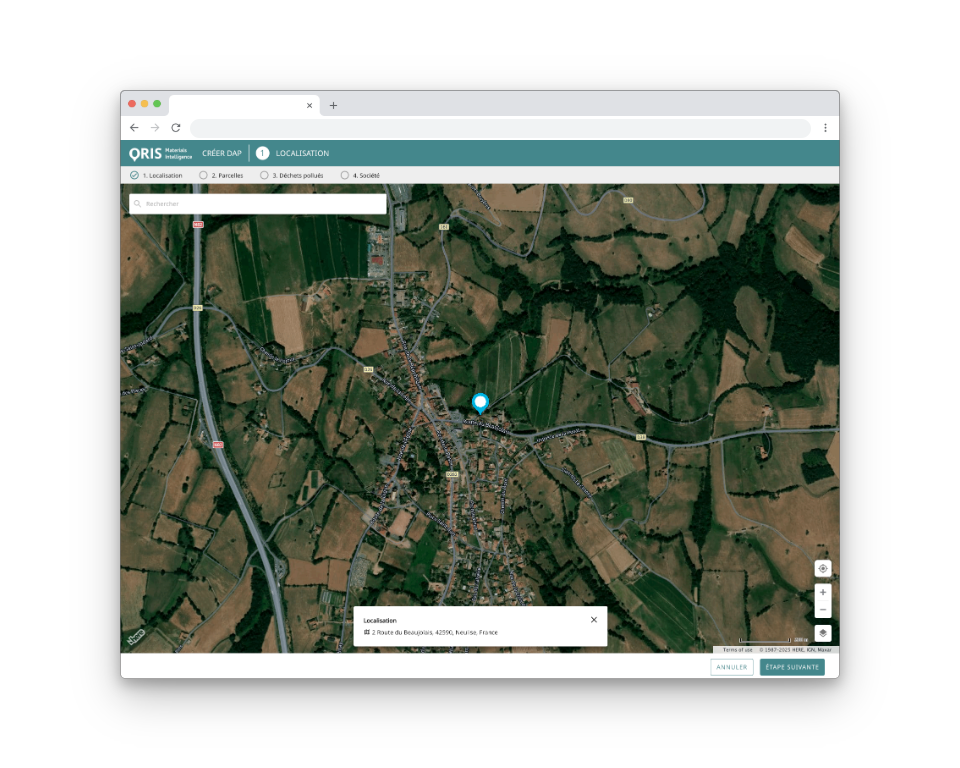Open the browser three-dot menu

(825, 128)
